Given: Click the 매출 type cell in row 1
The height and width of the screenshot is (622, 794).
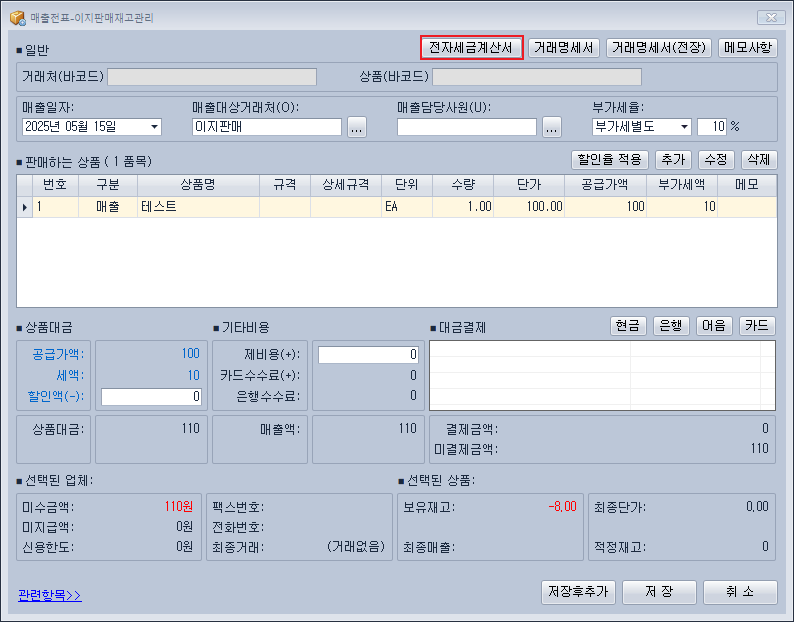Looking at the screenshot, I should pyautogui.click(x=108, y=207).
